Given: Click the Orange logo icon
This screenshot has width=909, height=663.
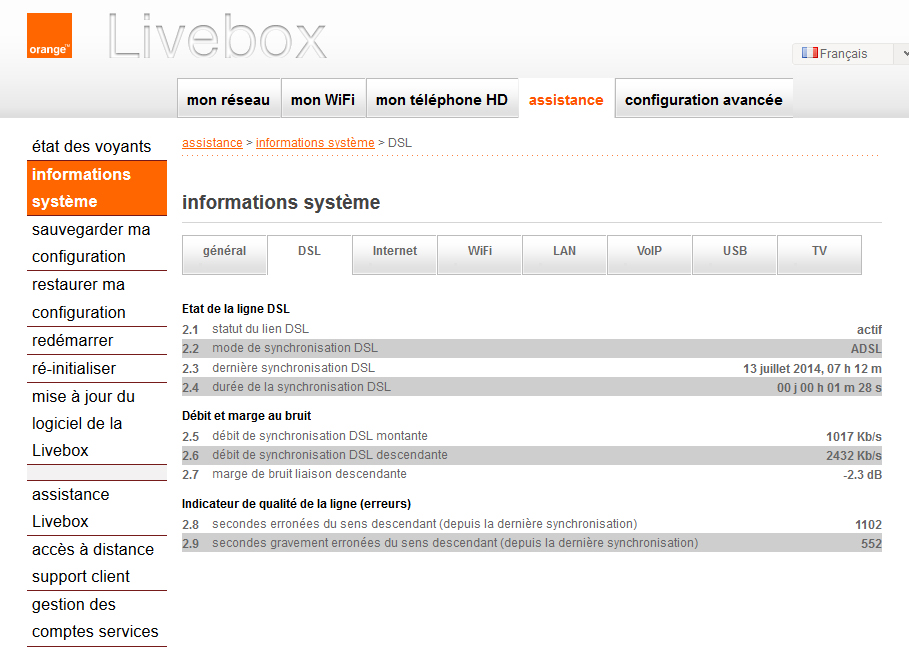Looking at the screenshot, I should click(x=48, y=35).
